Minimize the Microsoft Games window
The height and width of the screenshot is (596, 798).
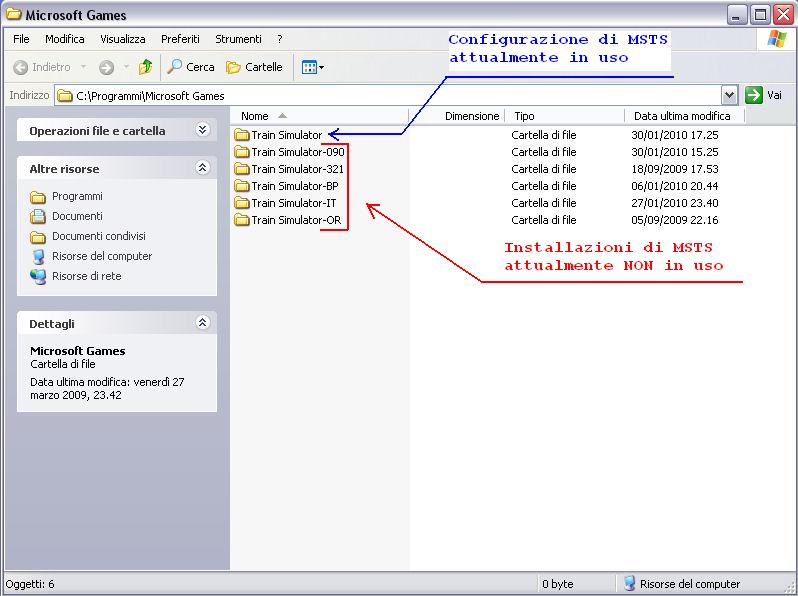737,15
